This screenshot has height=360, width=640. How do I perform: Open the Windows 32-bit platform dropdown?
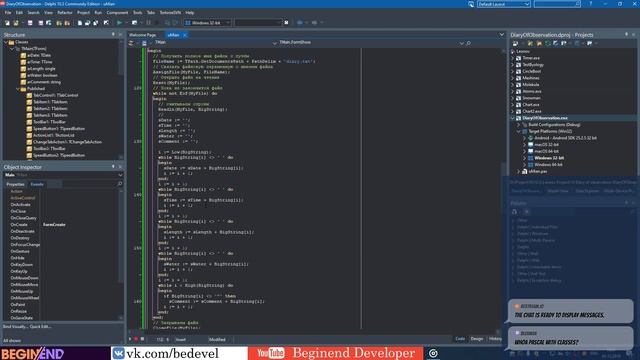228,23
